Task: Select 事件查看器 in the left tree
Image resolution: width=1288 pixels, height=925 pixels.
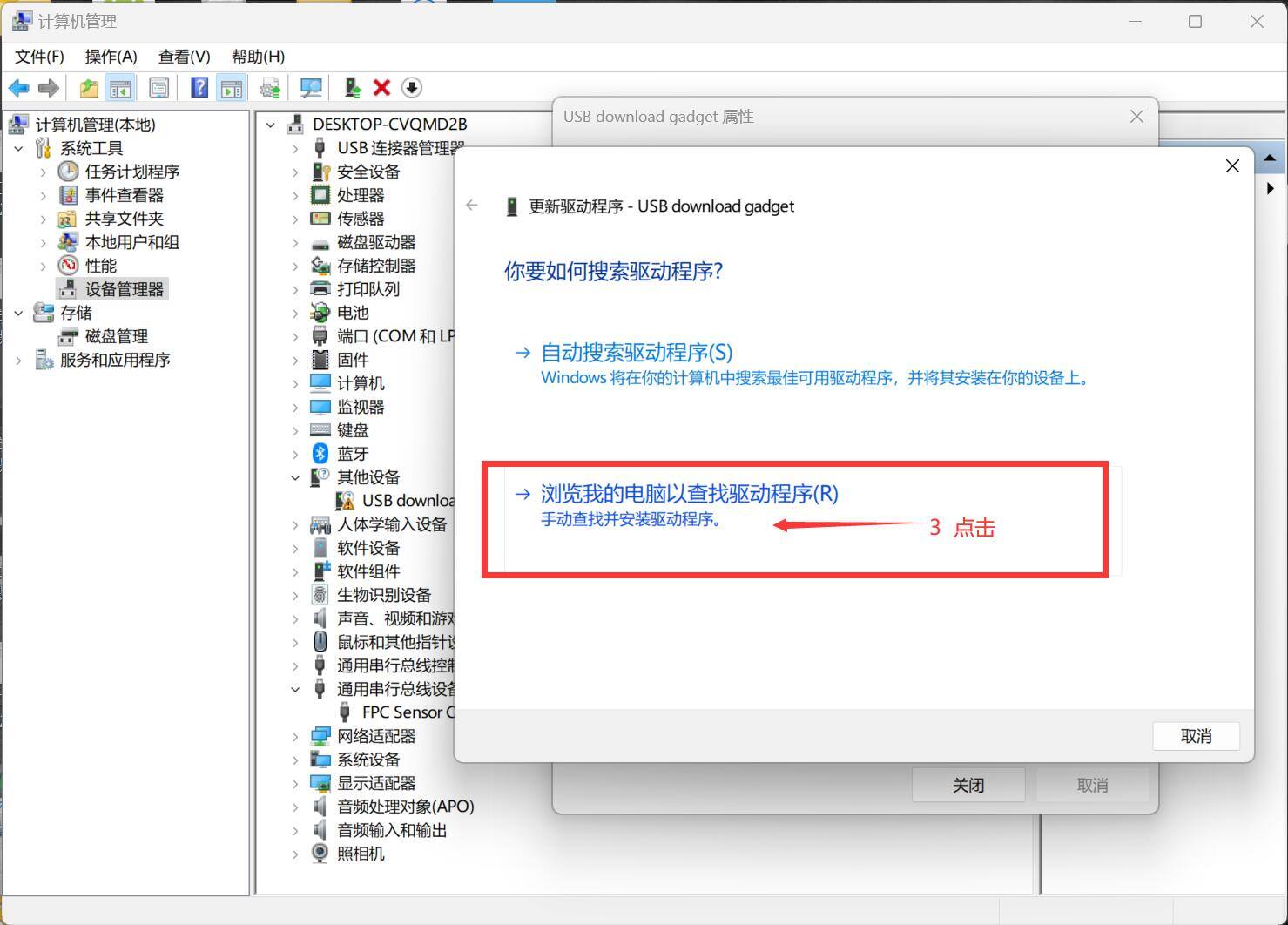Action: click(124, 195)
